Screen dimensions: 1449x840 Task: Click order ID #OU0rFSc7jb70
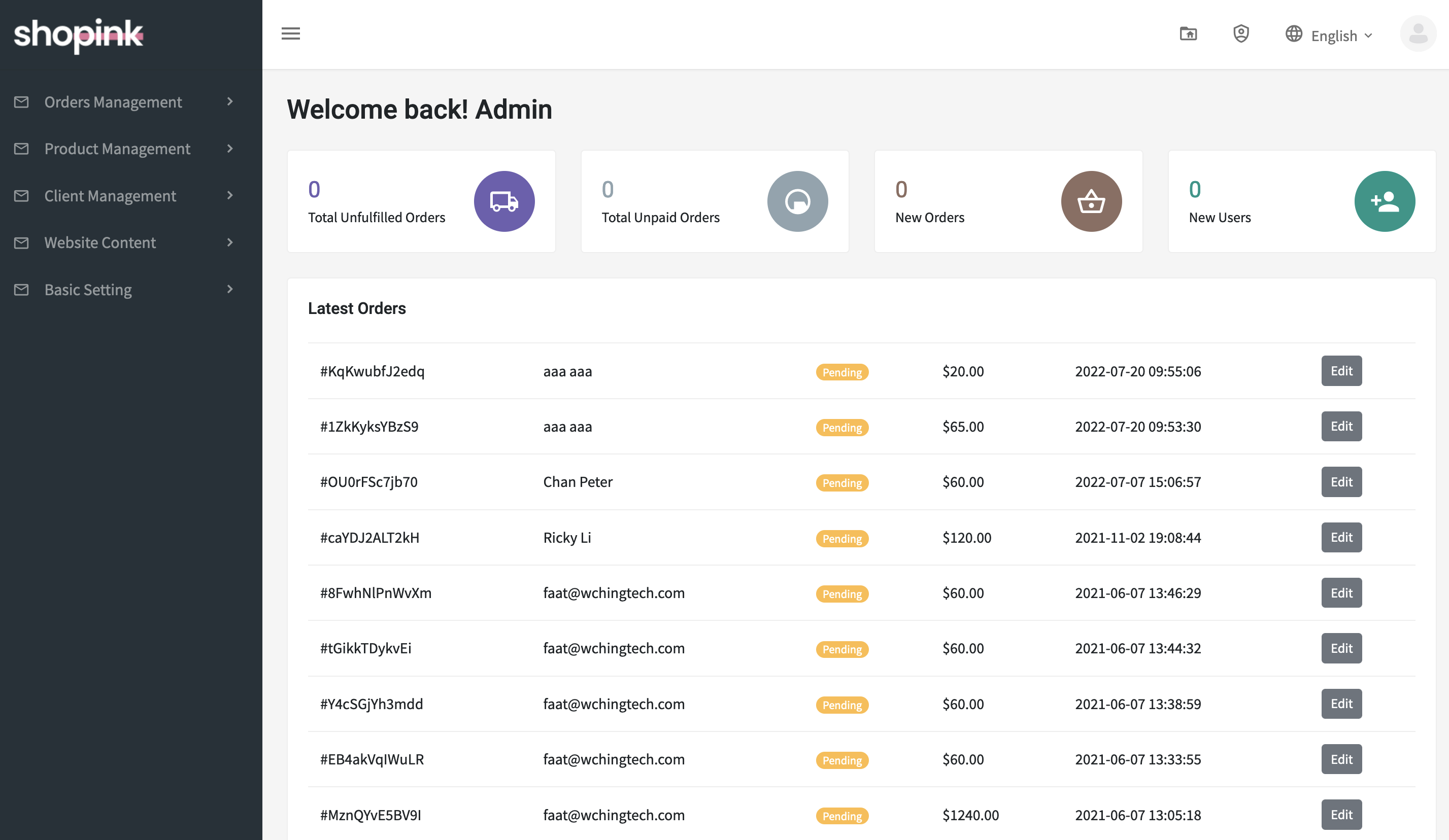(368, 482)
